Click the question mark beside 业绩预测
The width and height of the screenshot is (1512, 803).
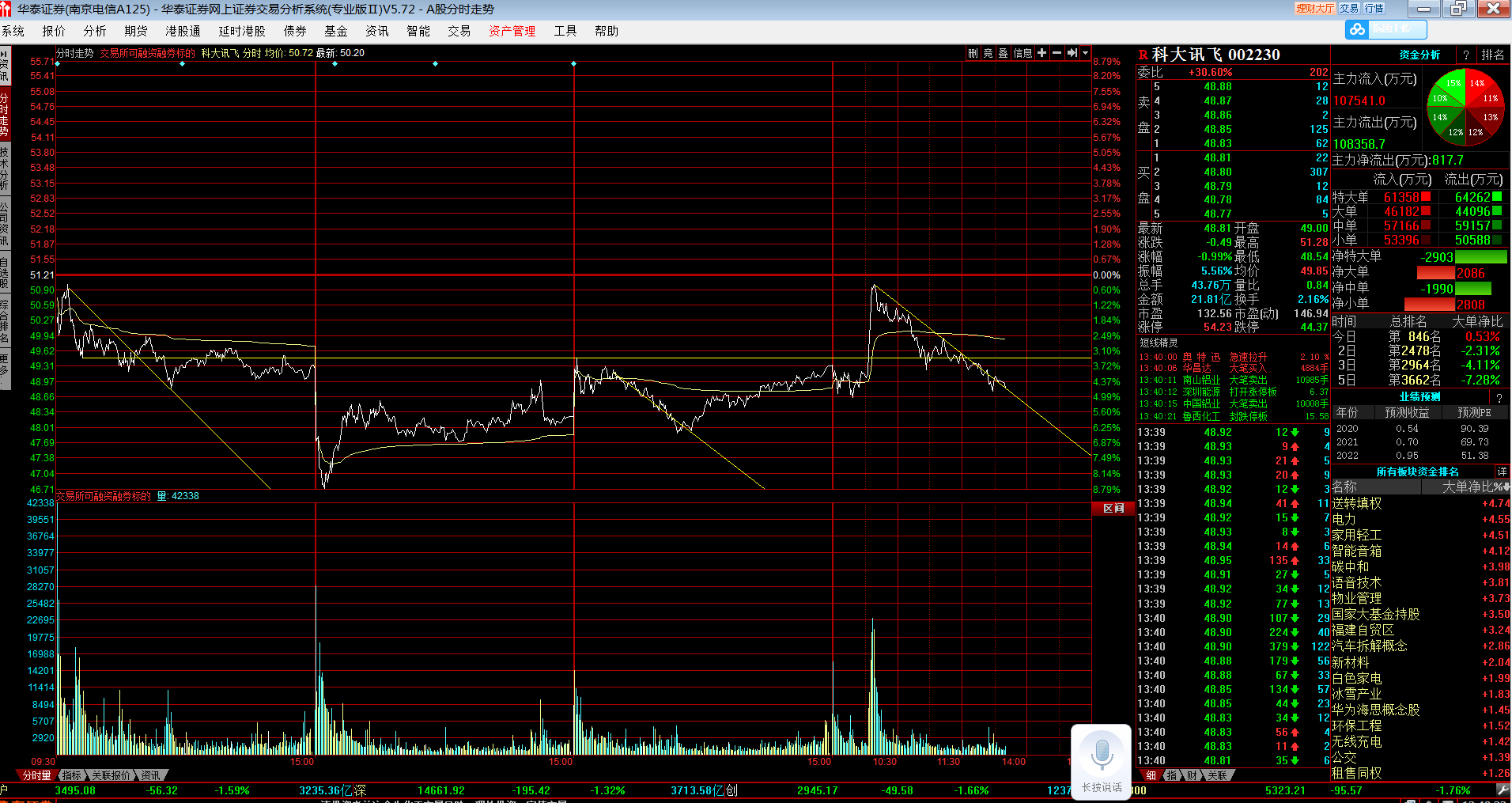click(1499, 397)
